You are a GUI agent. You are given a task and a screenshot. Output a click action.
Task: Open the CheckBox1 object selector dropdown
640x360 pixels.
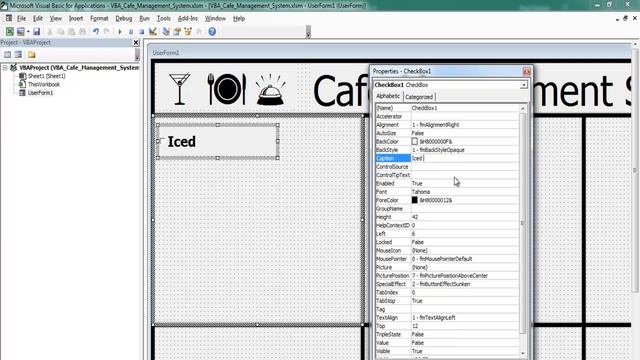523,85
